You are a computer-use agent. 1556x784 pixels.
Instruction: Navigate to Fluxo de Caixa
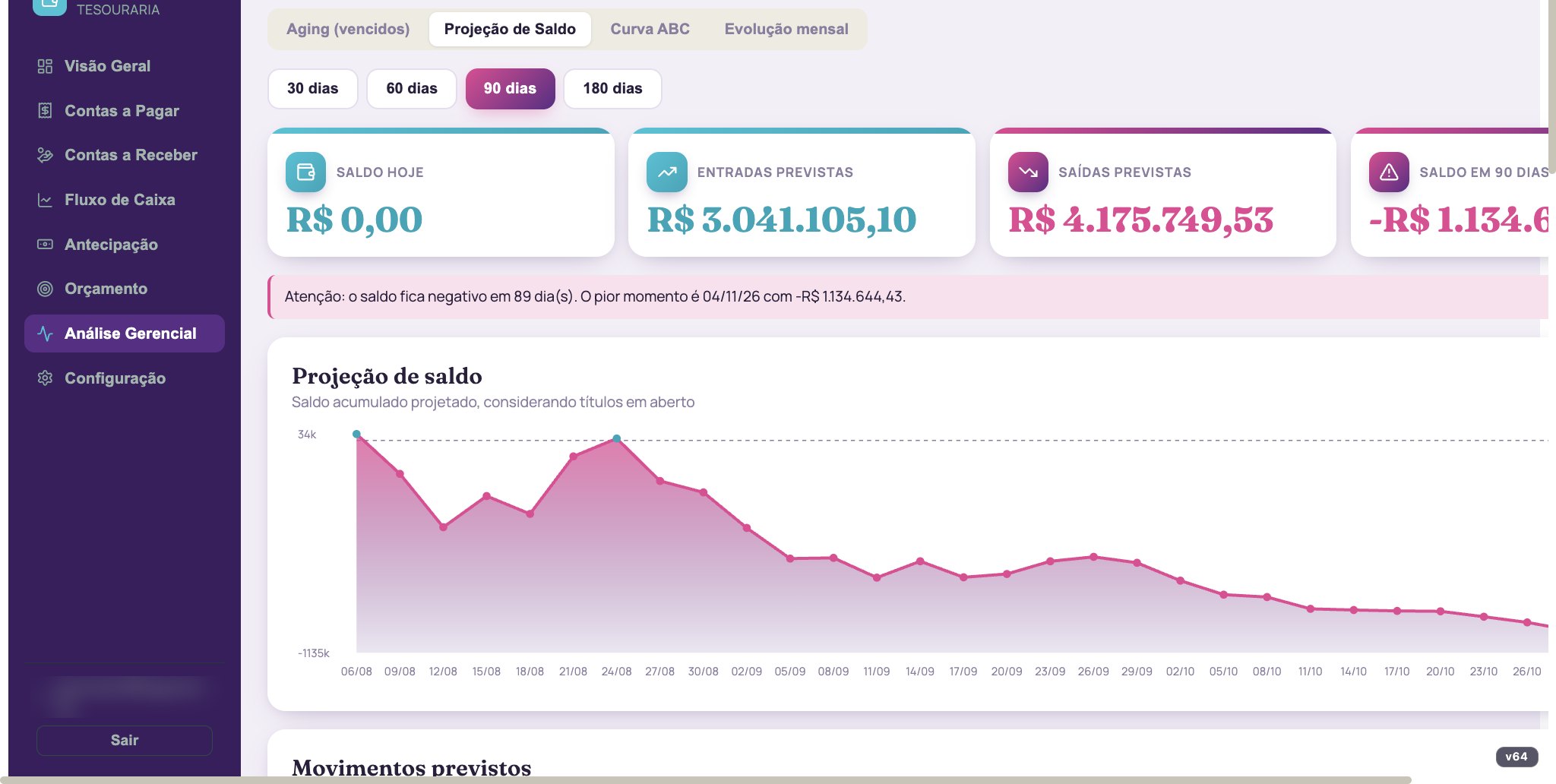pyautogui.click(x=124, y=200)
